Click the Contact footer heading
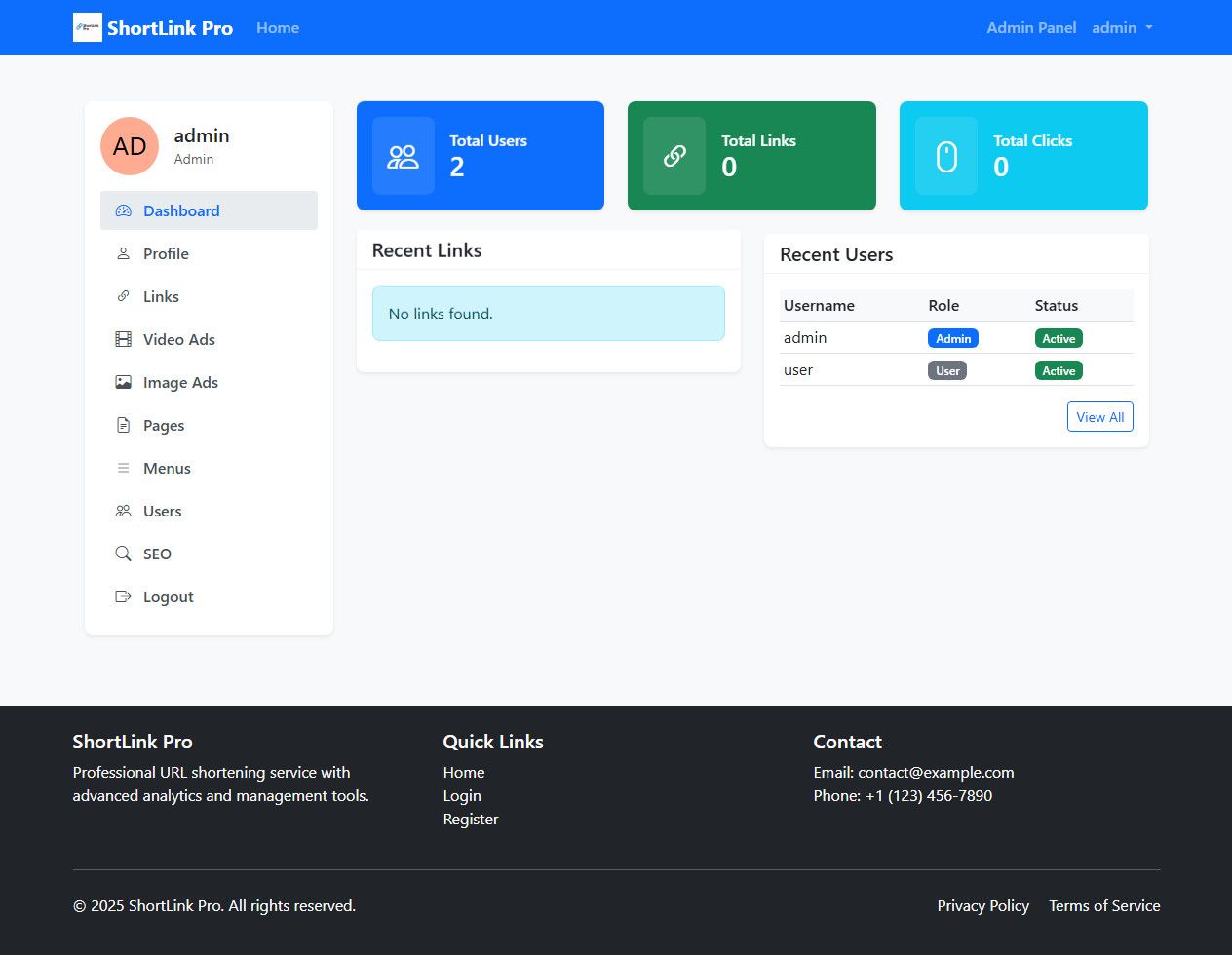 [847, 742]
